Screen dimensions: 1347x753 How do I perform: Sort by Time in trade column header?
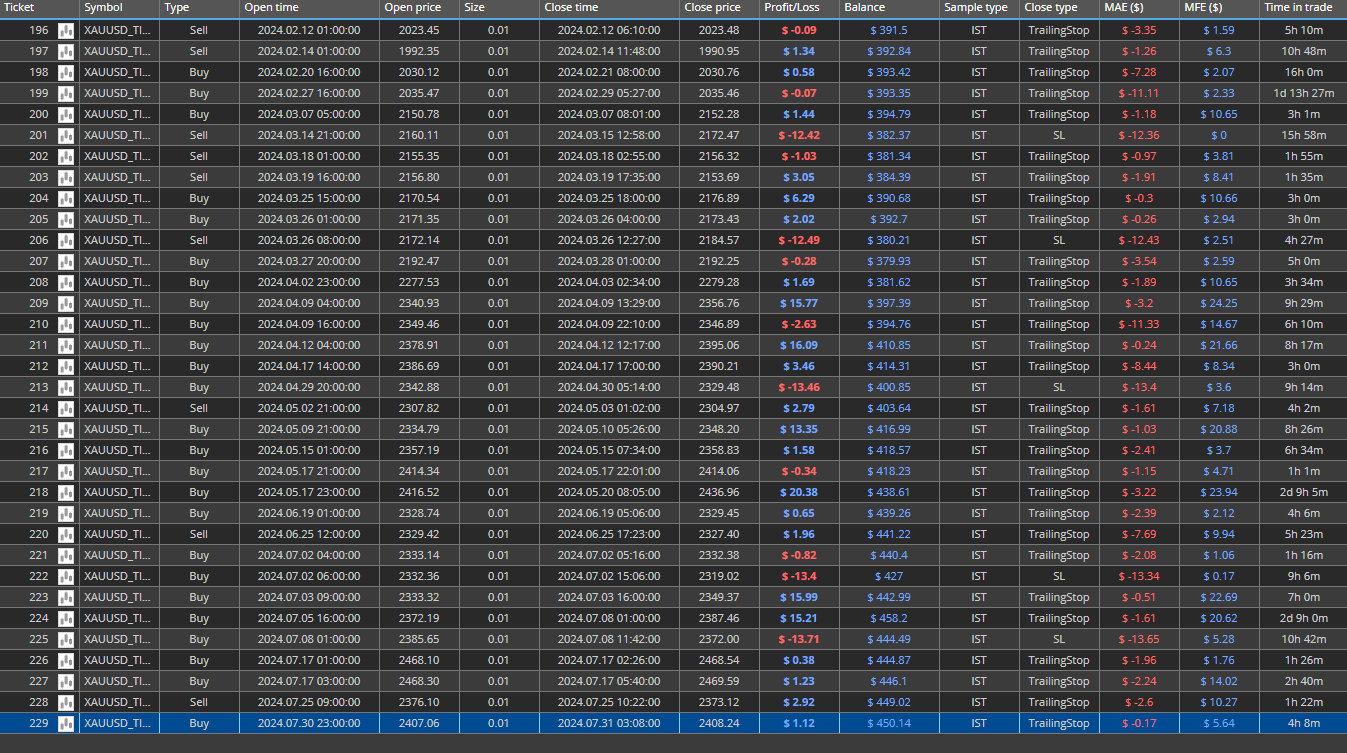(x=1303, y=8)
